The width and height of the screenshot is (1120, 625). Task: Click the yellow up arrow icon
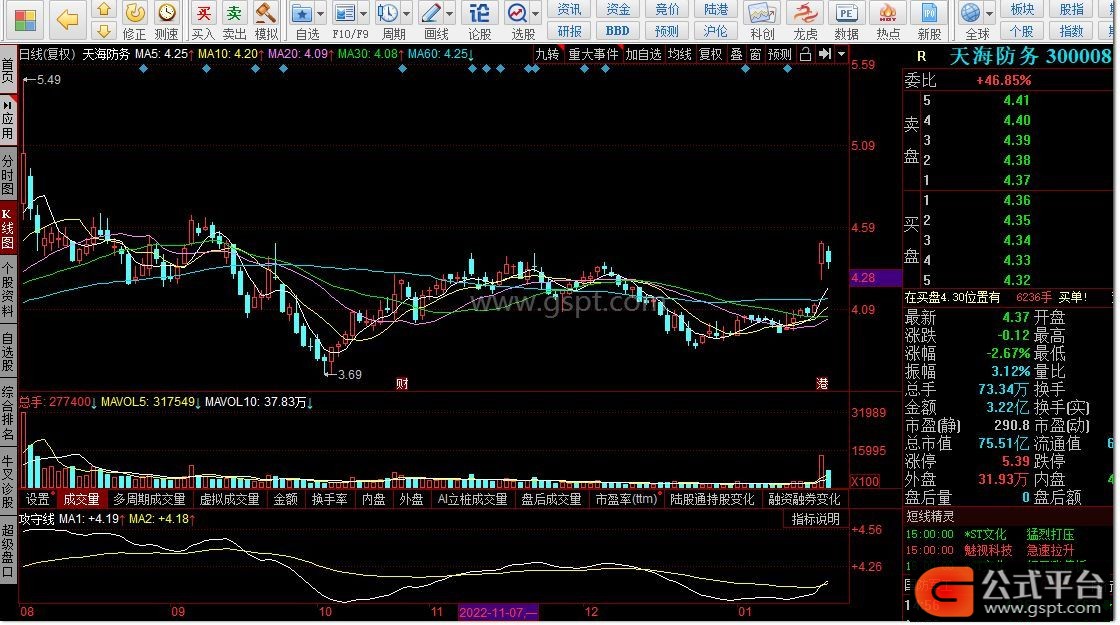pos(104,9)
